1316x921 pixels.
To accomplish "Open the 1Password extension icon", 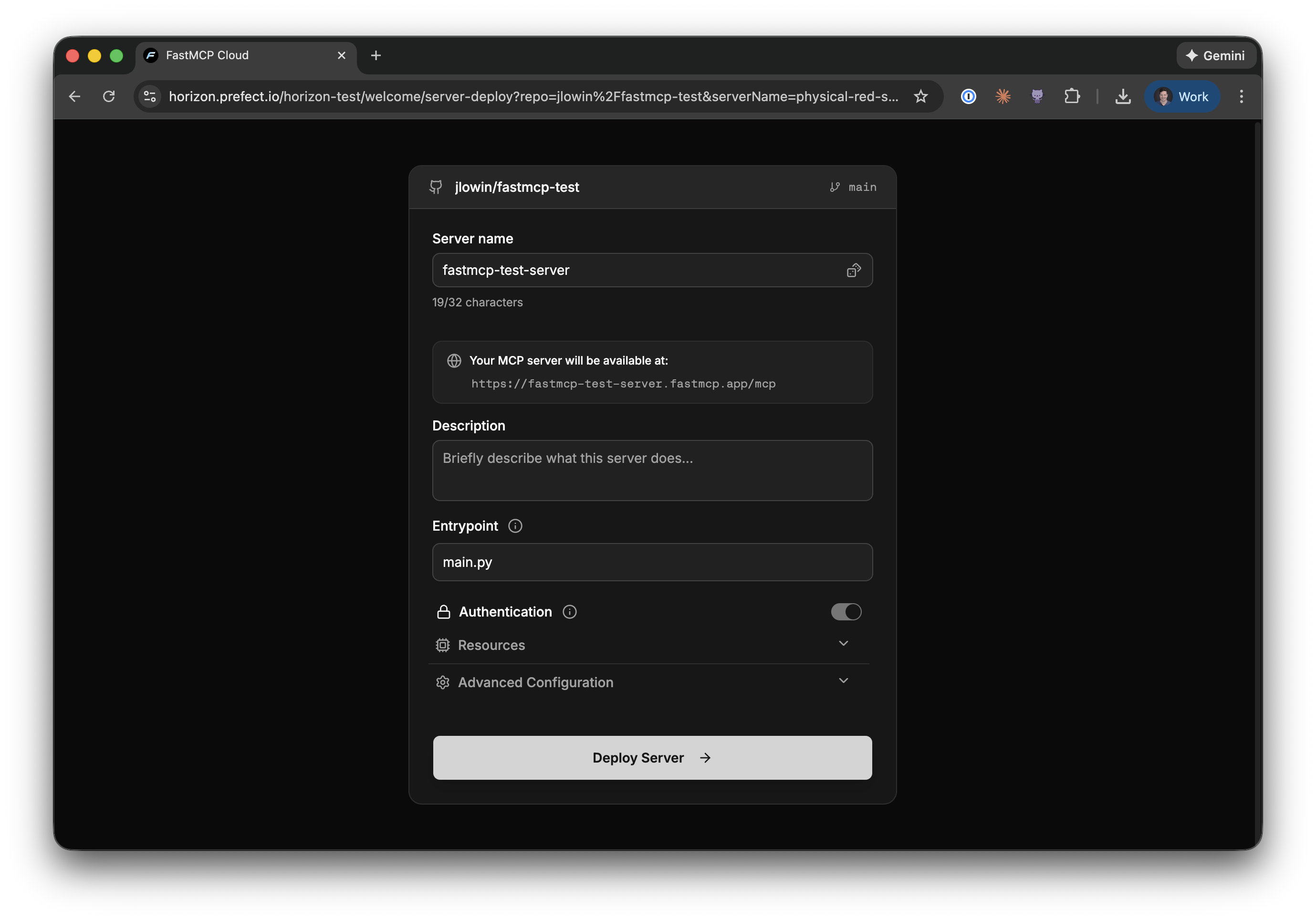I will 968,96.
